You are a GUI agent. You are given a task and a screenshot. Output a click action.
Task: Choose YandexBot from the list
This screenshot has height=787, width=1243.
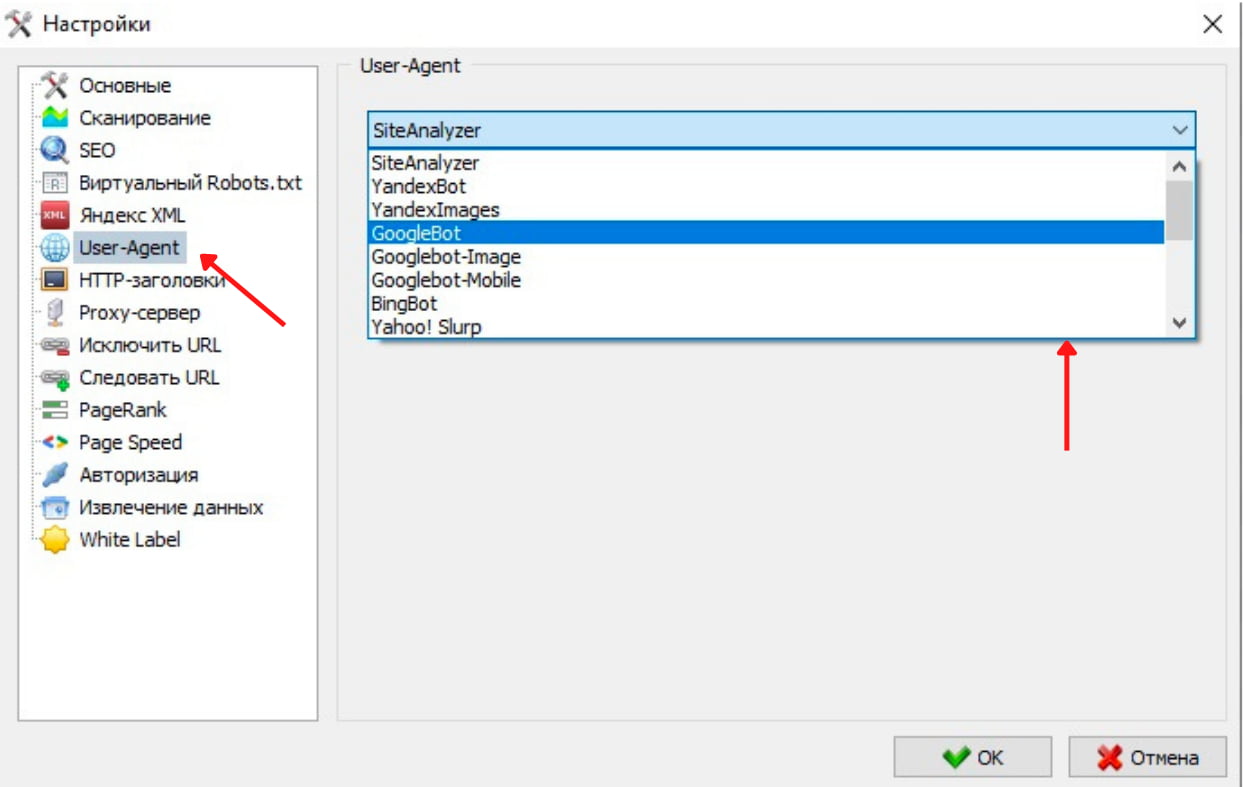766,186
